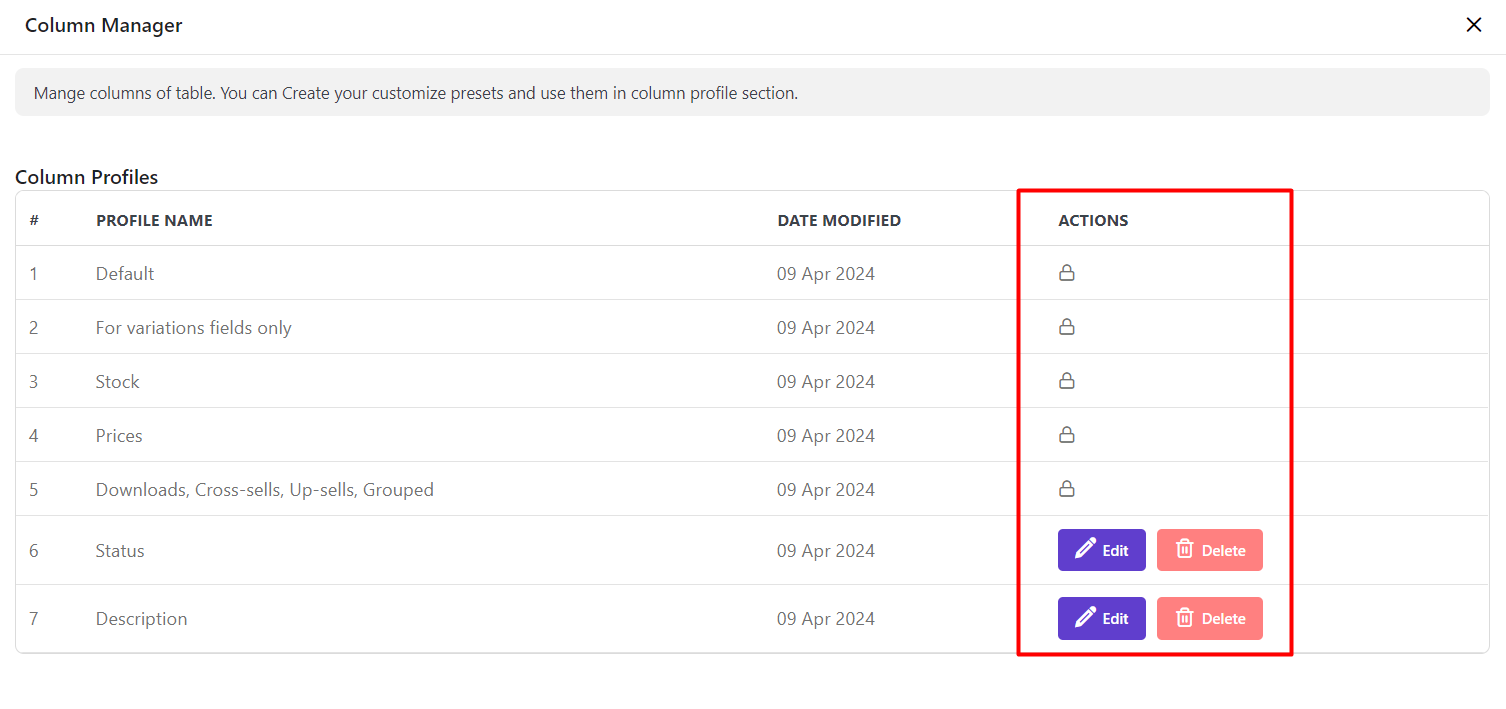This screenshot has height=709, width=1506.
Task: Select the Default profile name
Action: point(125,274)
